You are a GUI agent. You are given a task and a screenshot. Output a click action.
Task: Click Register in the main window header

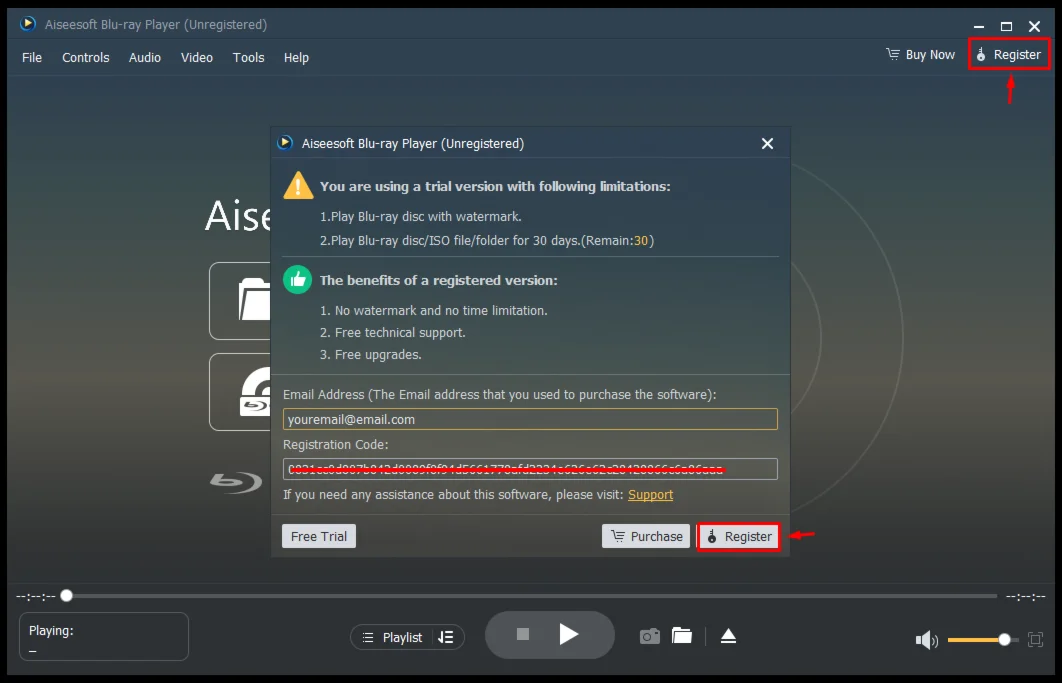click(1008, 54)
